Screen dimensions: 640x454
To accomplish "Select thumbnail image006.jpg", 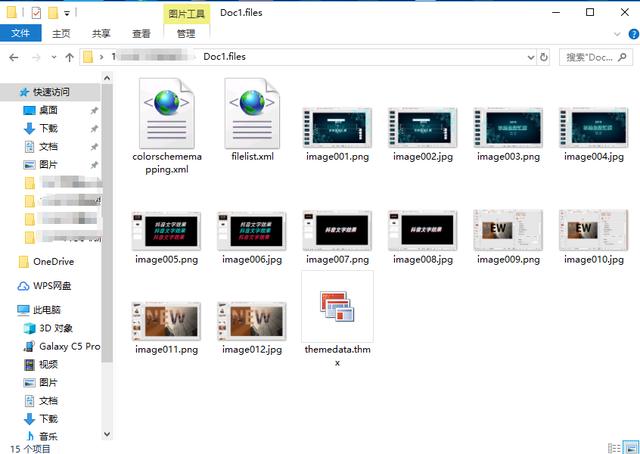I will coord(252,231).
